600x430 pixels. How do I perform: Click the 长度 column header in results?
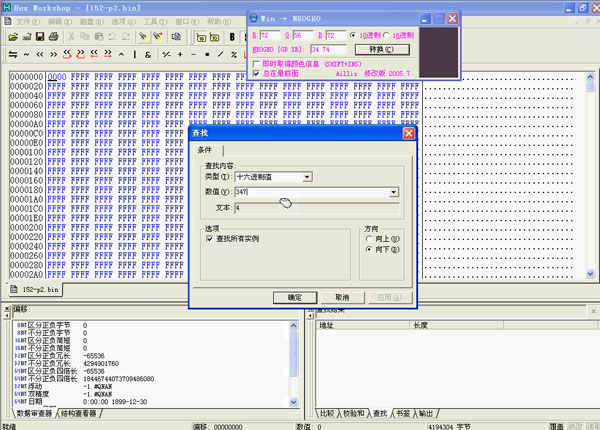pyautogui.click(x=456, y=325)
